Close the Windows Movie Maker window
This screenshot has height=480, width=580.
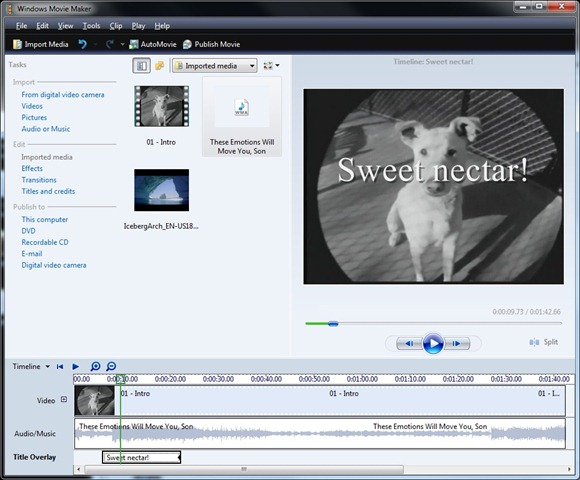tap(562, 6)
